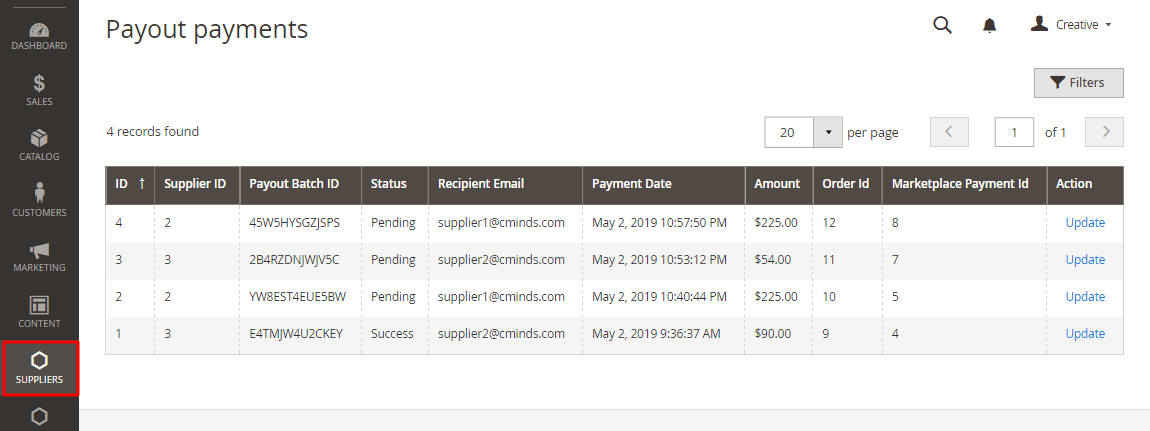Sort by the Payment Date column header
This screenshot has width=1150, height=431.
(x=632, y=184)
